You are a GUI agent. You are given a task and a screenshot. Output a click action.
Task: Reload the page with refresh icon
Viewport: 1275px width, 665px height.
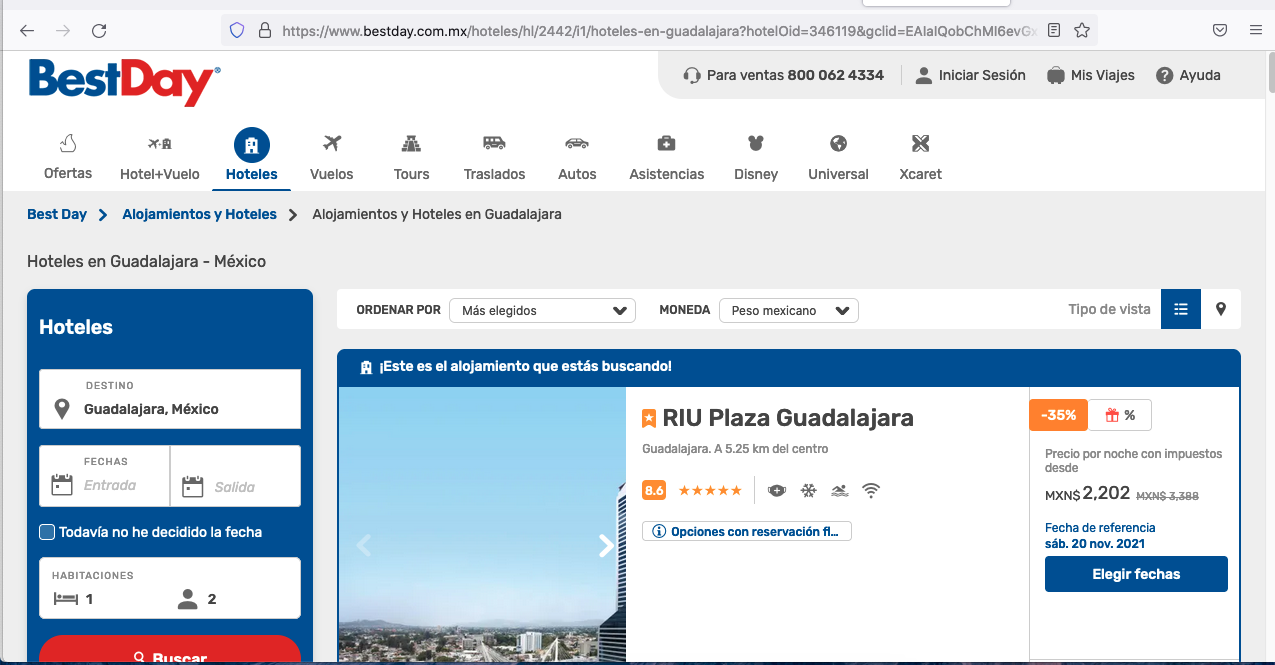point(99,31)
